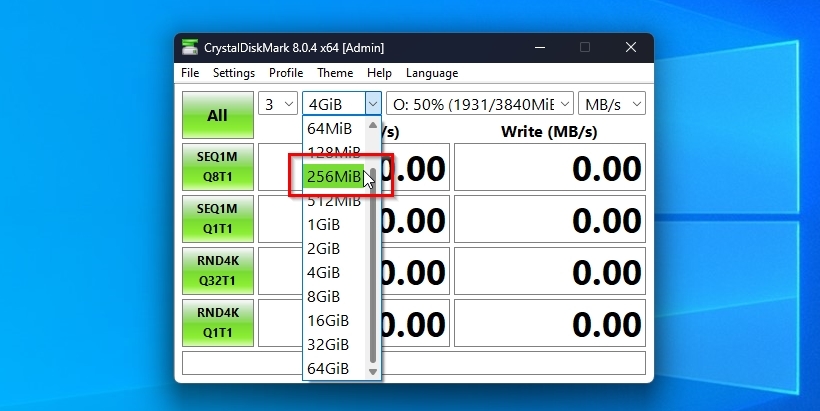This screenshot has height=411, width=820.
Task: Run the SEQ1M Q8T1 test
Action: (218, 167)
